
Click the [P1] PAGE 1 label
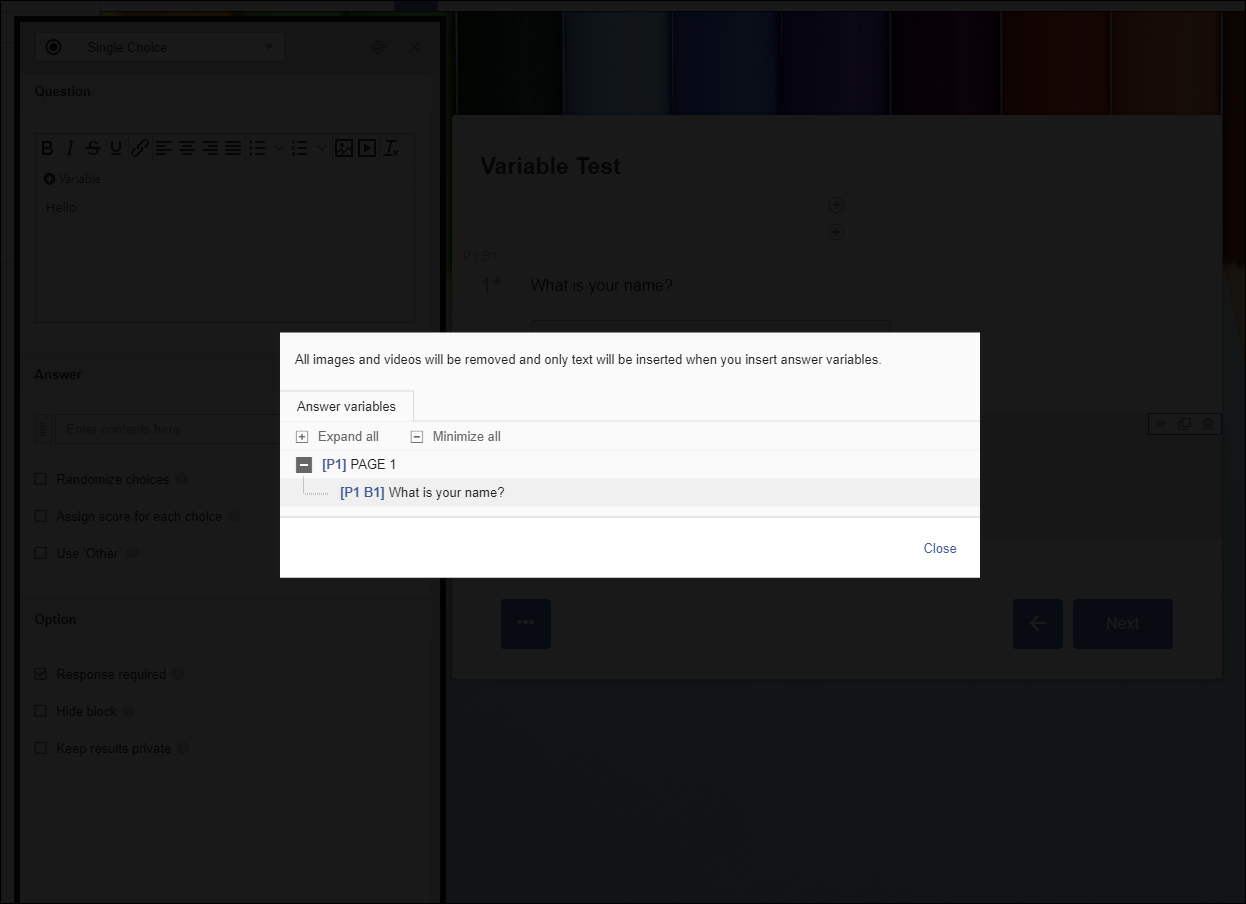(x=359, y=464)
